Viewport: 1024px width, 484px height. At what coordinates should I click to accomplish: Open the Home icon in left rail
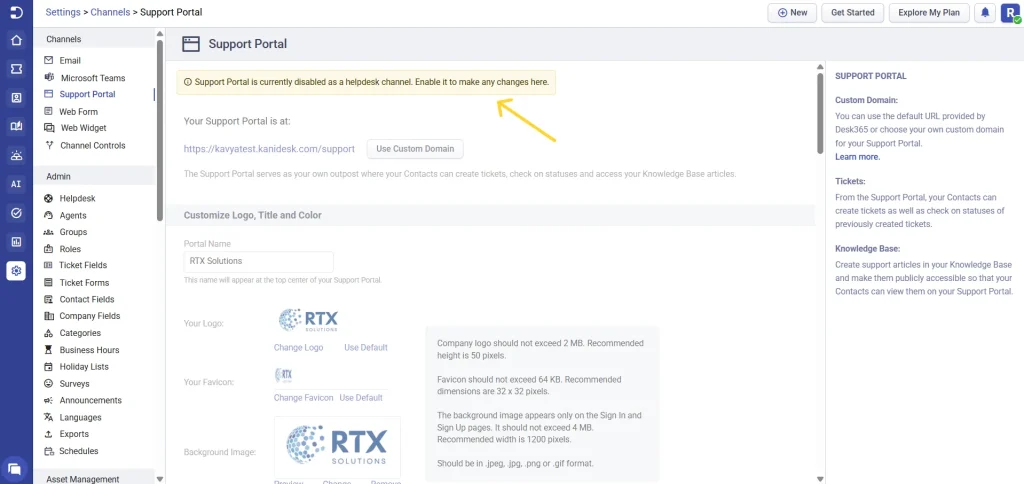coord(16,41)
